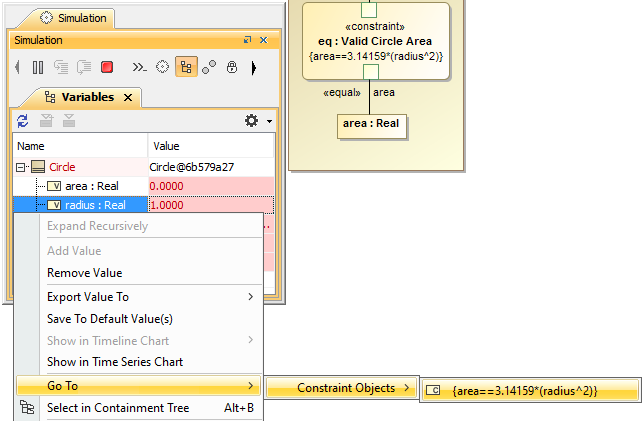Select Show in Time Series Chart
Image resolution: width=644 pixels, height=421 pixels.
[115, 362]
